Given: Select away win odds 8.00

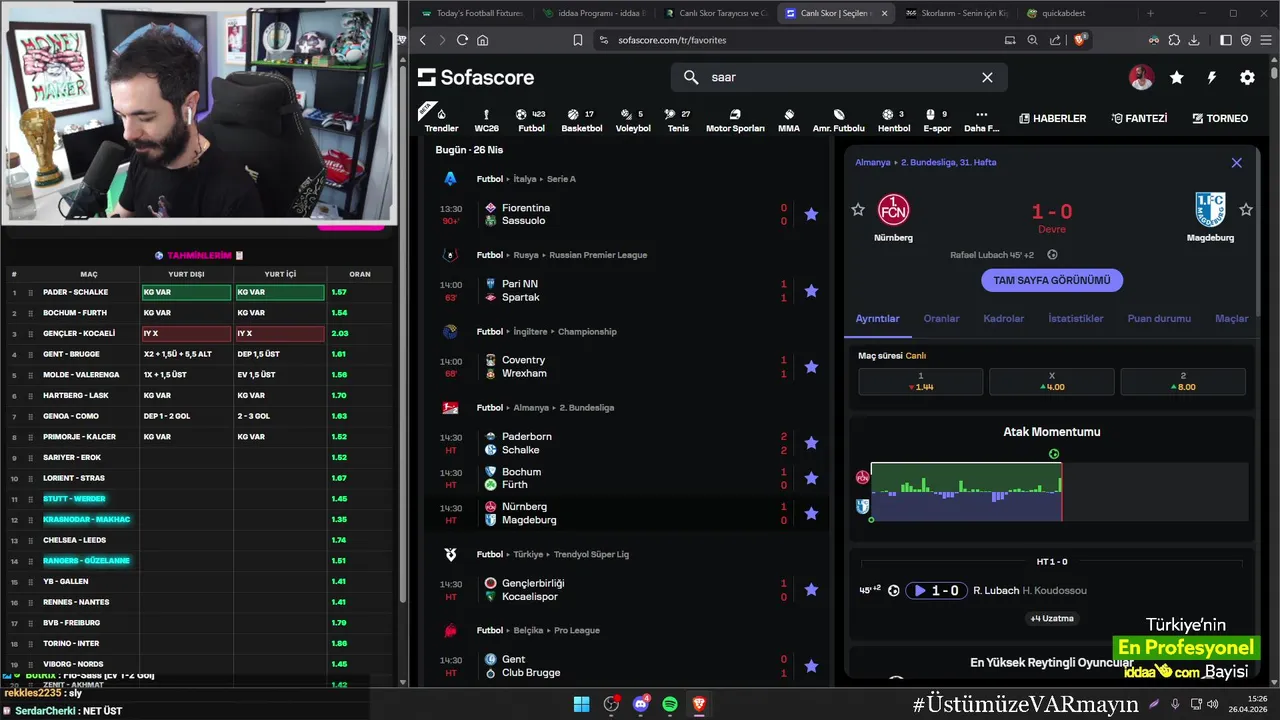Looking at the screenshot, I should 1183,382.
